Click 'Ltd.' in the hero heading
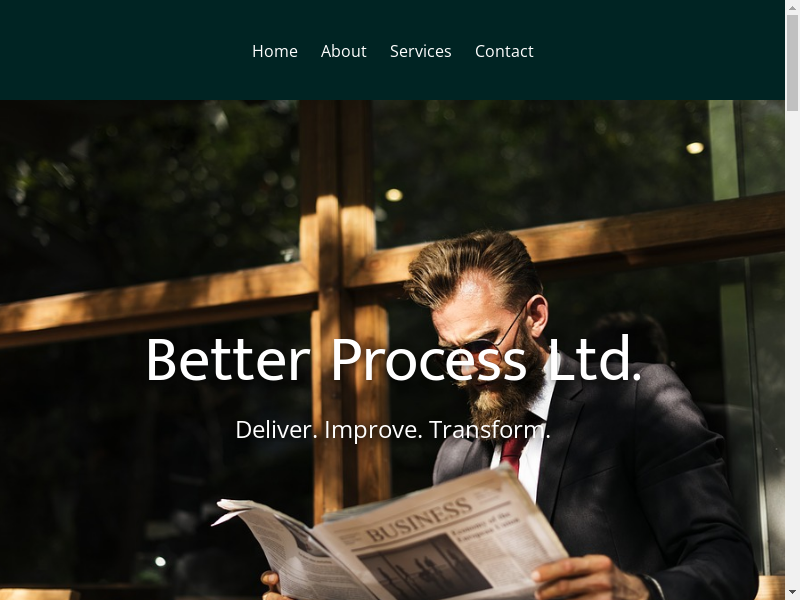 (594, 358)
